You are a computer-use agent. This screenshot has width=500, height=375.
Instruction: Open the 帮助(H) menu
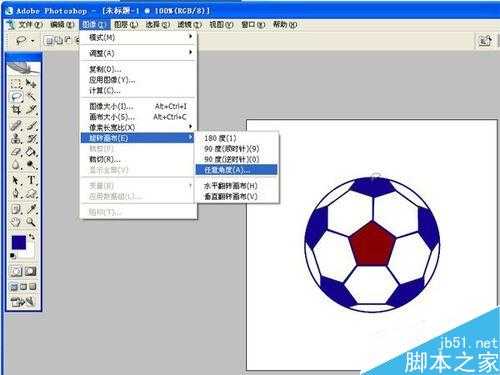[285, 25]
